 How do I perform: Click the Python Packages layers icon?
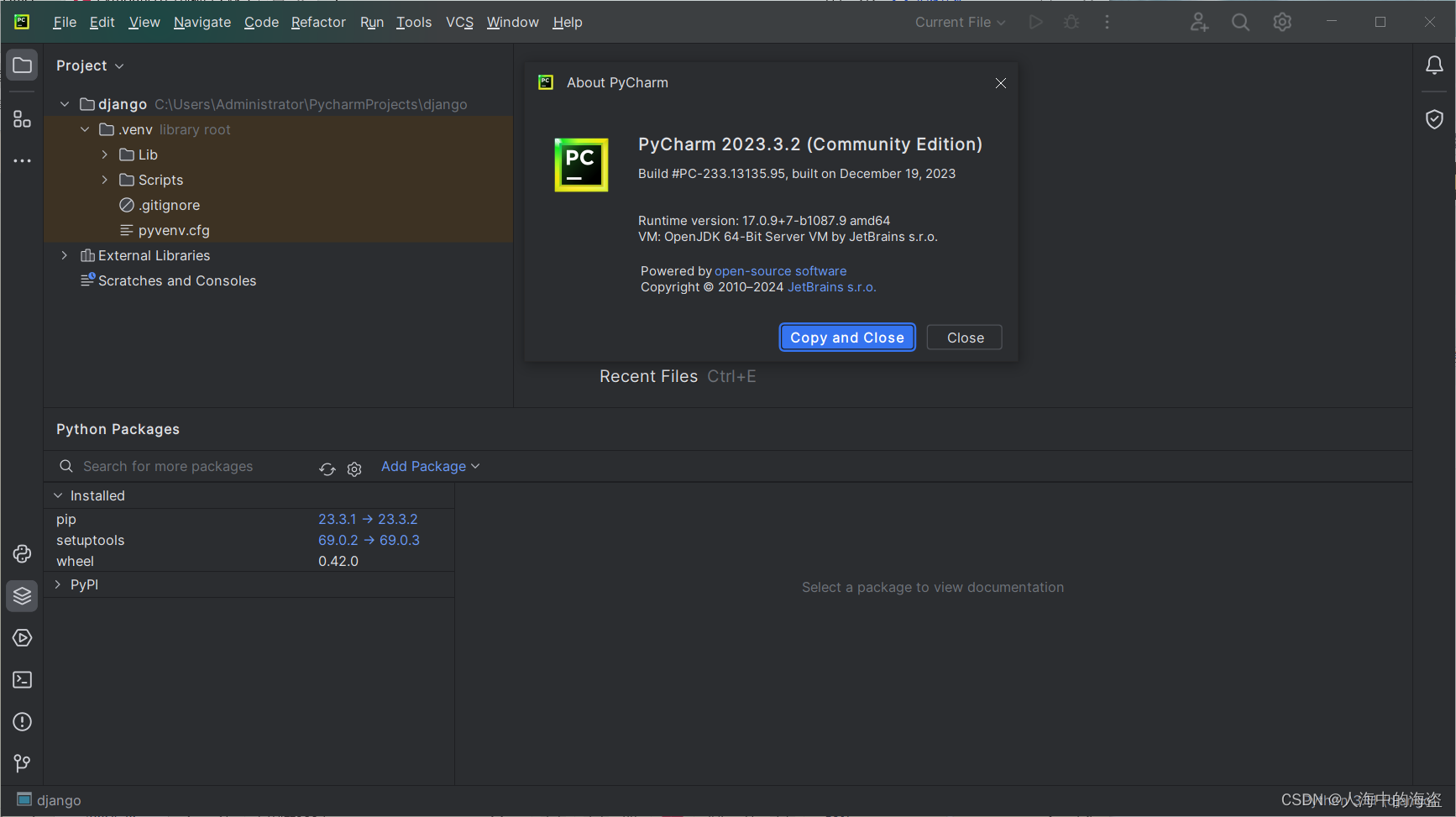(x=23, y=596)
